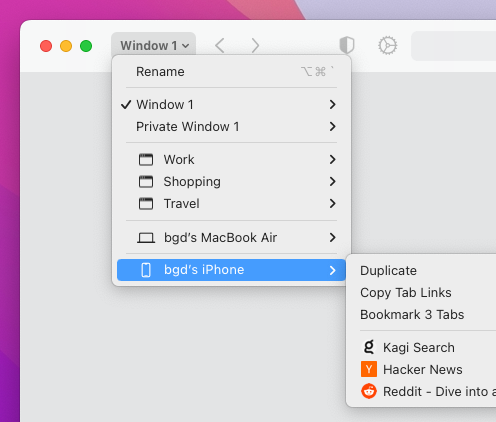Click the back navigation arrow
496x422 pixels.
pyautogui.click(x=219, y=45)
